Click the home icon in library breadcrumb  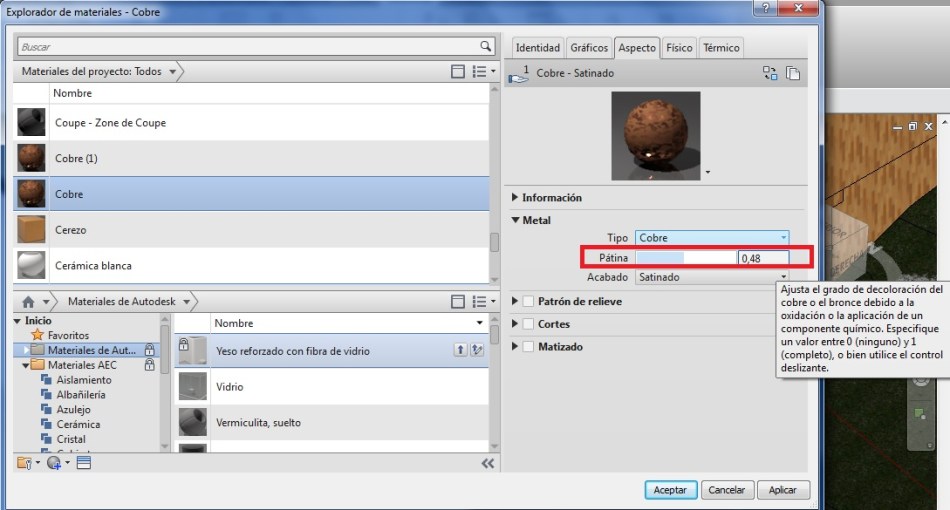click(28, 301)
